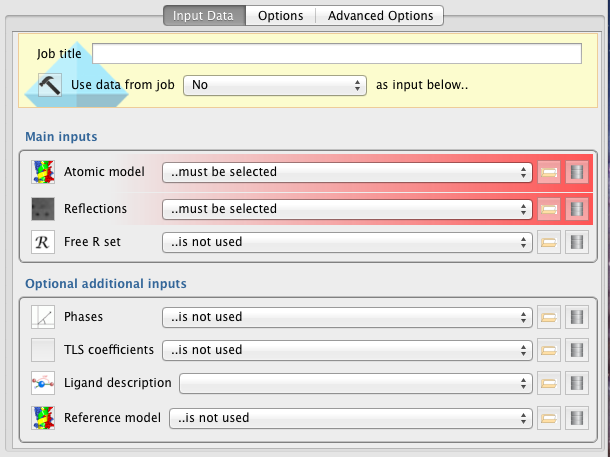The height and width of the screenshot is (457, 610).
Task: Click the database icon for Atomic model
Action: [576, 172]
